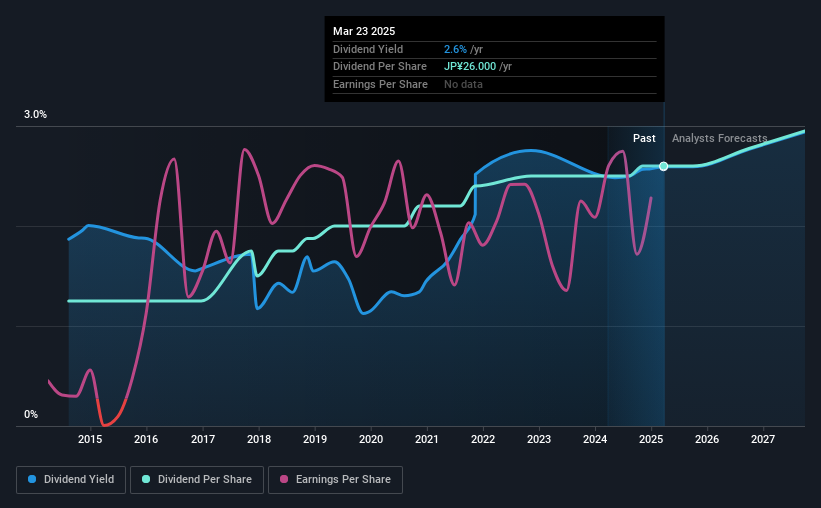Toggle the Dividend Yield legend button
The width and height of the screenshot is (821, 508).
71,480
